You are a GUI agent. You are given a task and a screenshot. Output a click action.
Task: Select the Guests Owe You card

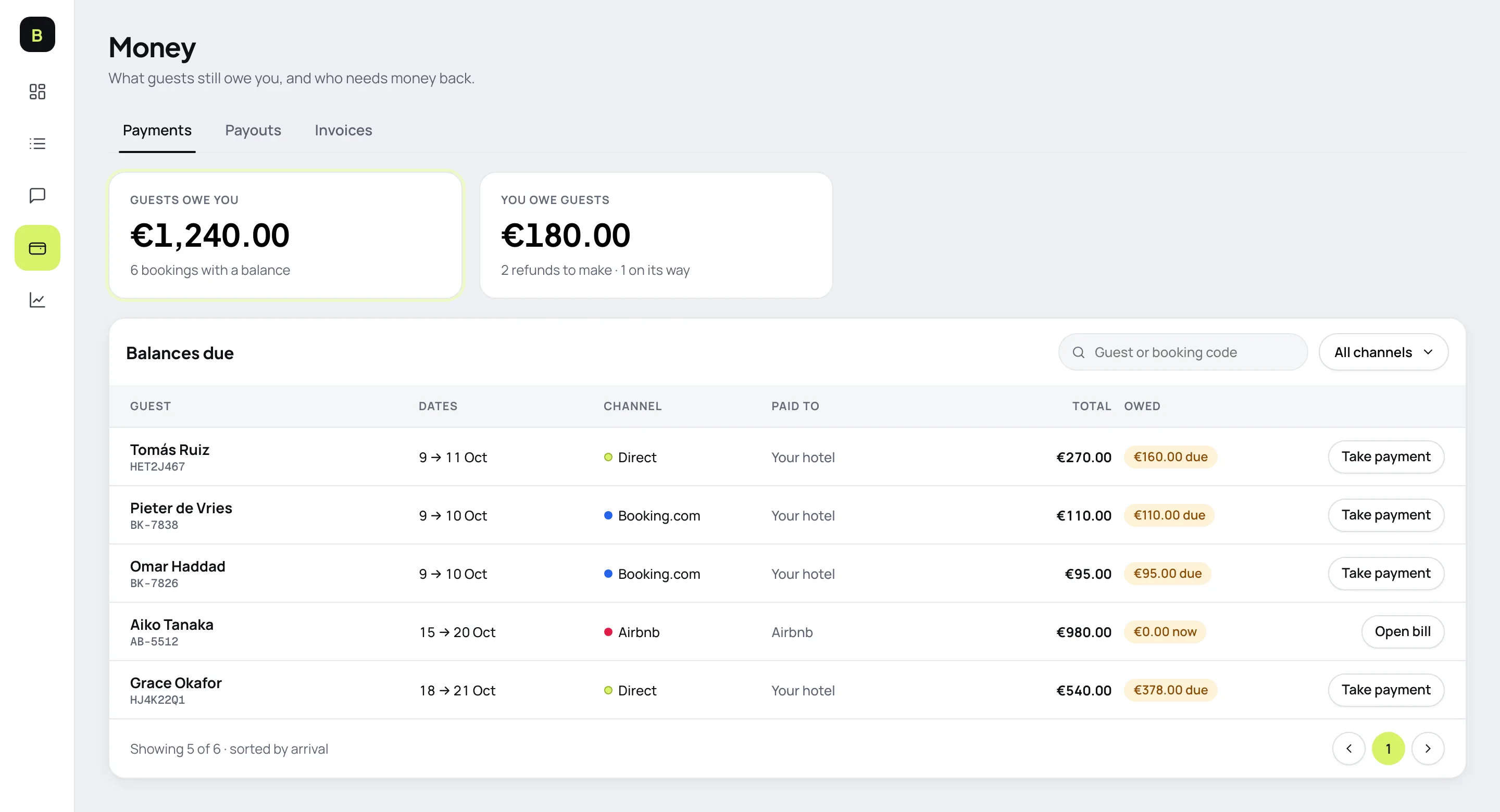[285, 235]
